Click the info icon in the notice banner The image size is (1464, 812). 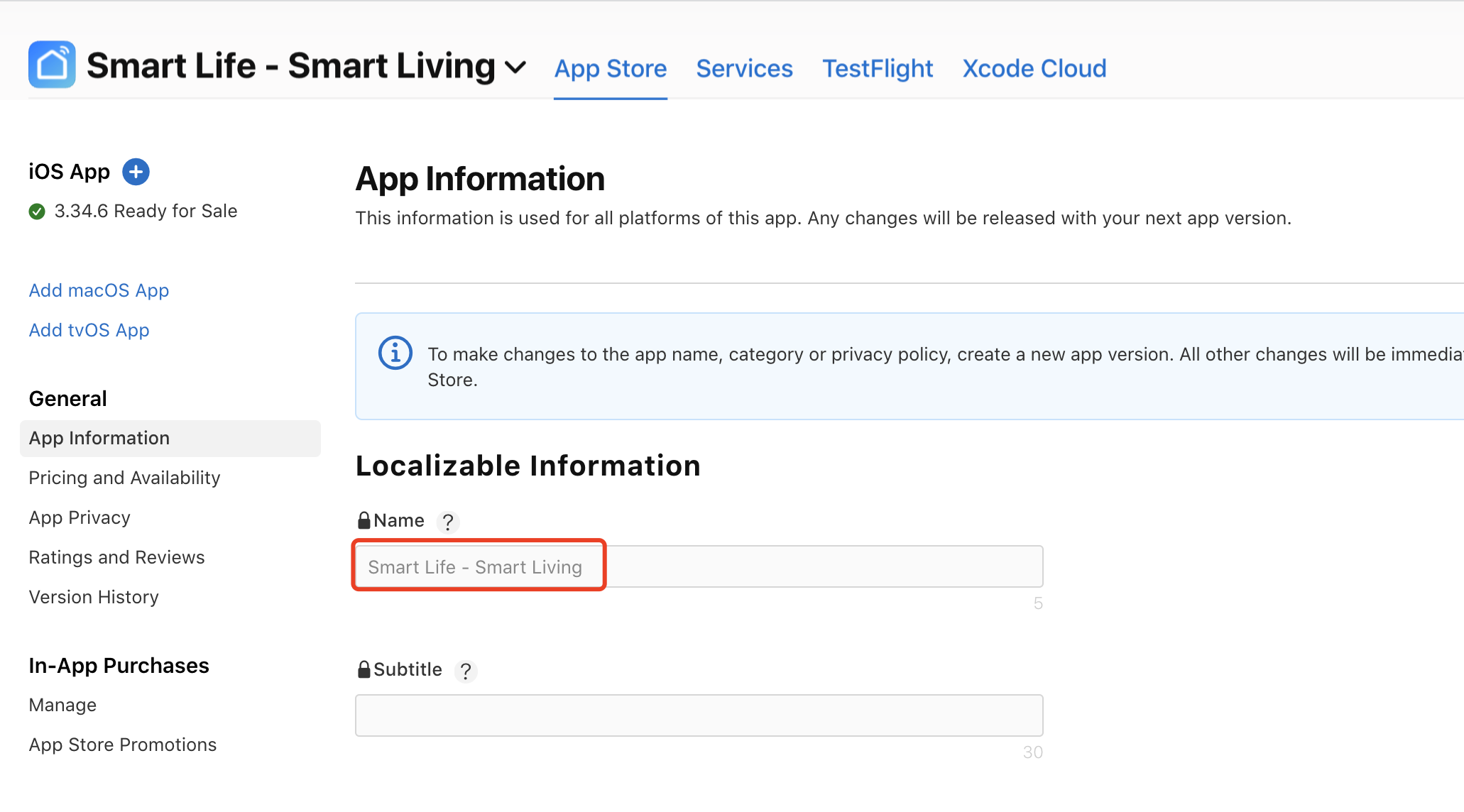click(x=395, y=353)
